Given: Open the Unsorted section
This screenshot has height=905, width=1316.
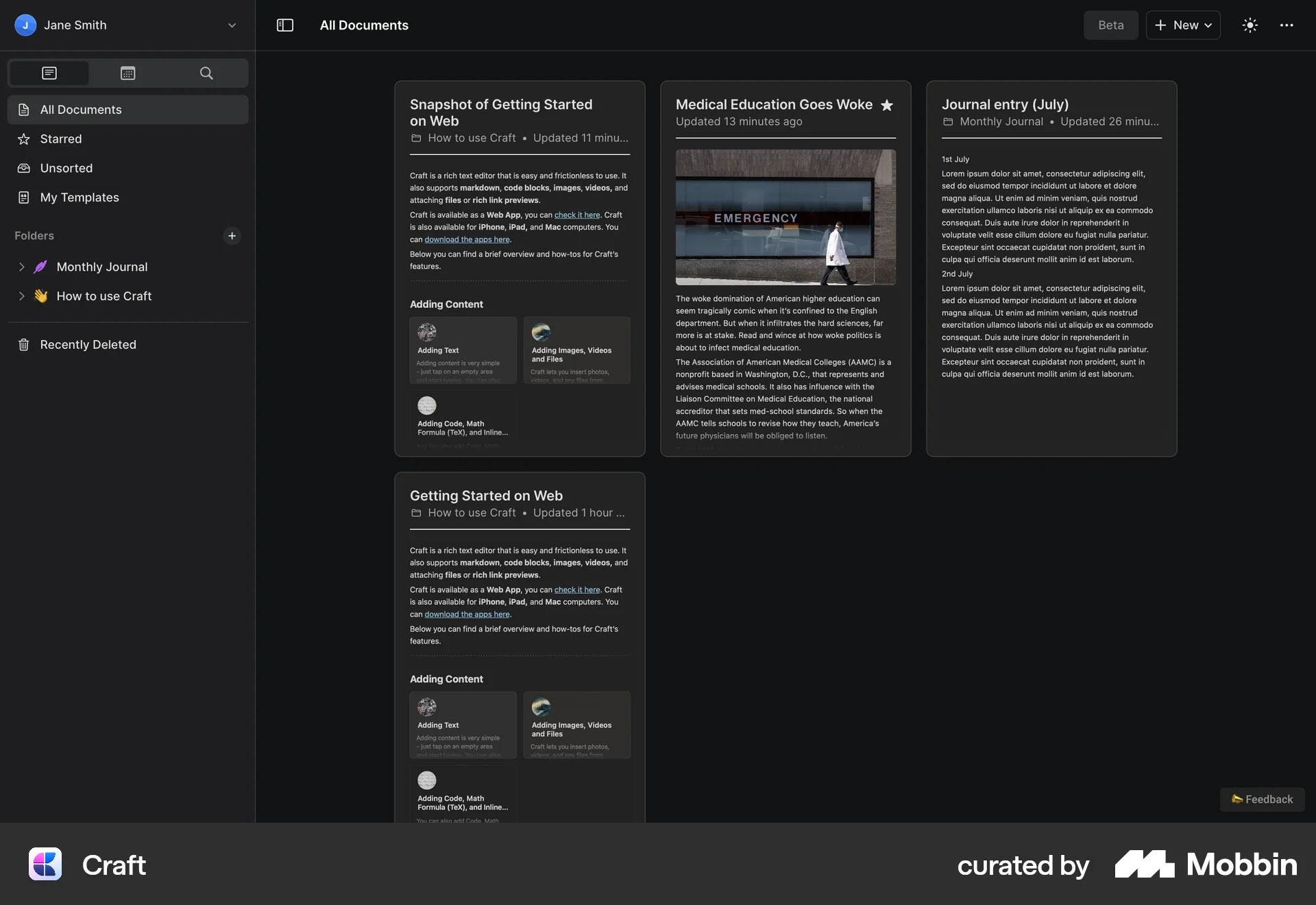Looking at the screenshot, I should pos(66,168).
